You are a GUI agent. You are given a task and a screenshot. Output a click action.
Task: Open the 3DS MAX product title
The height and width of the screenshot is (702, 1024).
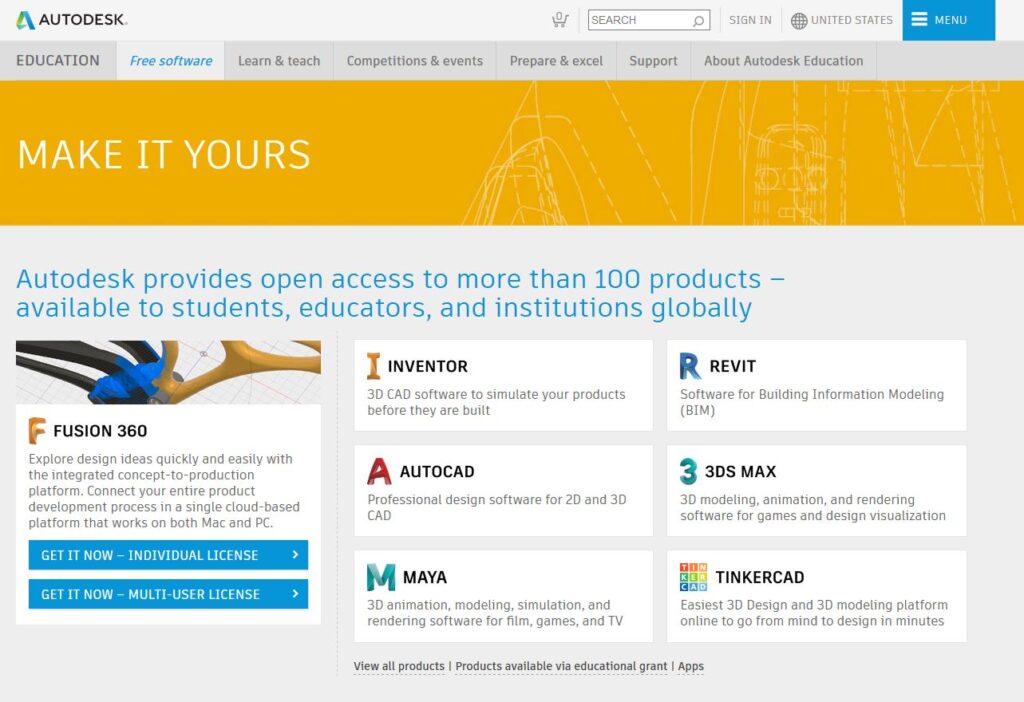(741, 471)
